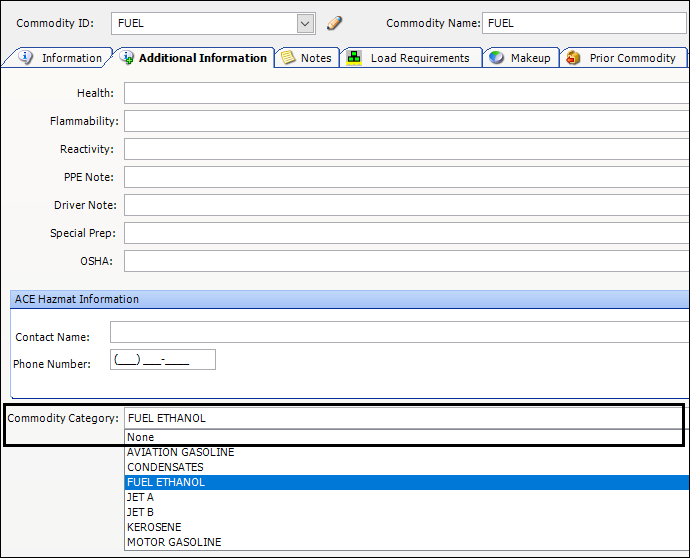Click the pencil edit icon beside Commodity ID
The height and width of the screenshot is (558, 690).
[x=335, y=23]
